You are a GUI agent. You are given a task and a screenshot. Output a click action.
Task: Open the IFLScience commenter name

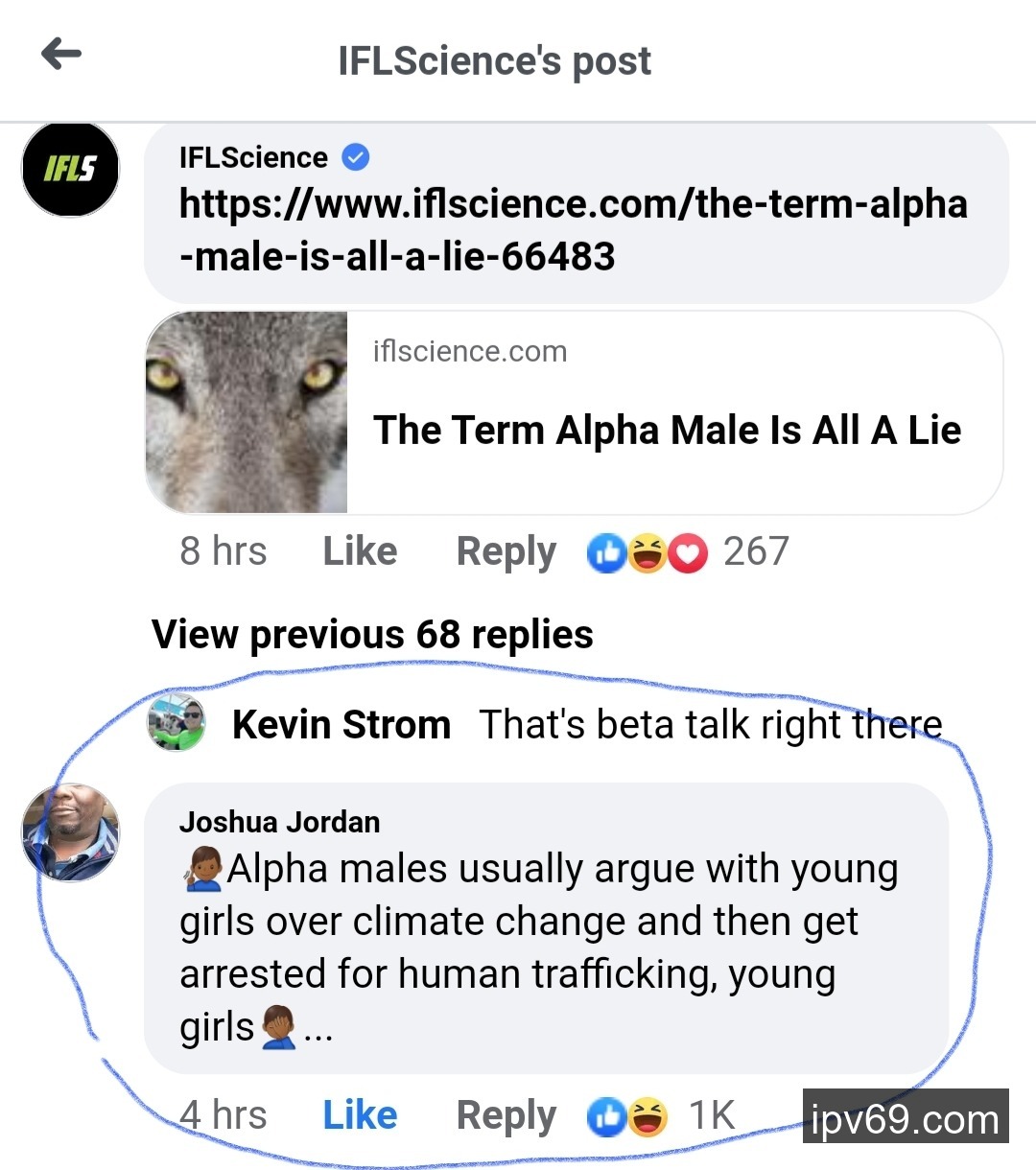point(253,157)
